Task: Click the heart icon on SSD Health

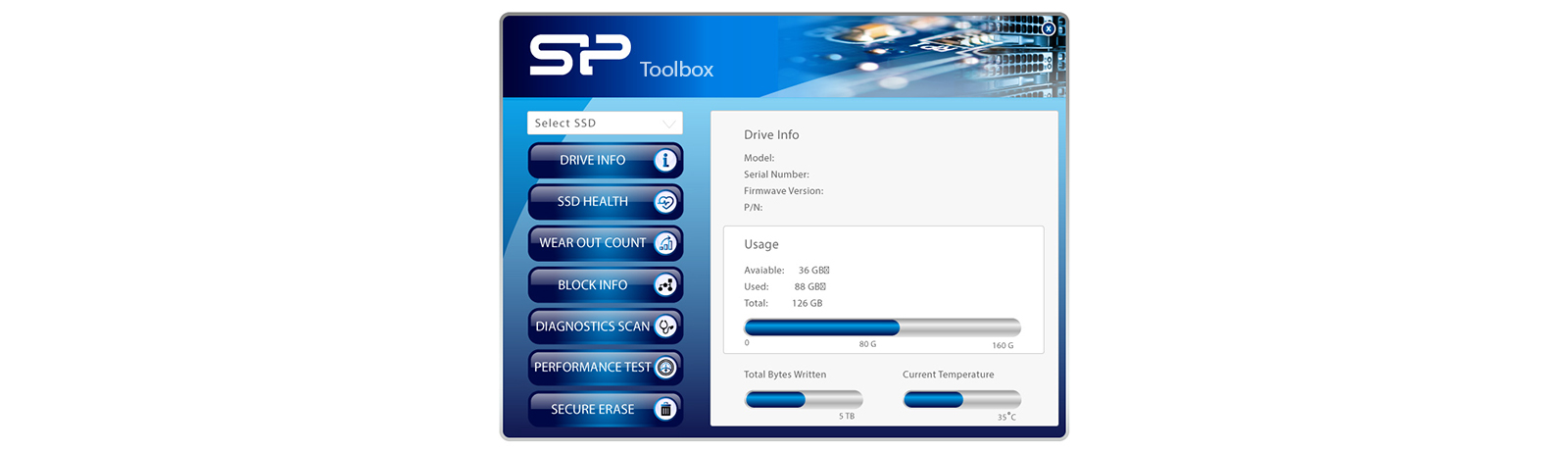Action: pyautogui.click(x=665, y=202)
